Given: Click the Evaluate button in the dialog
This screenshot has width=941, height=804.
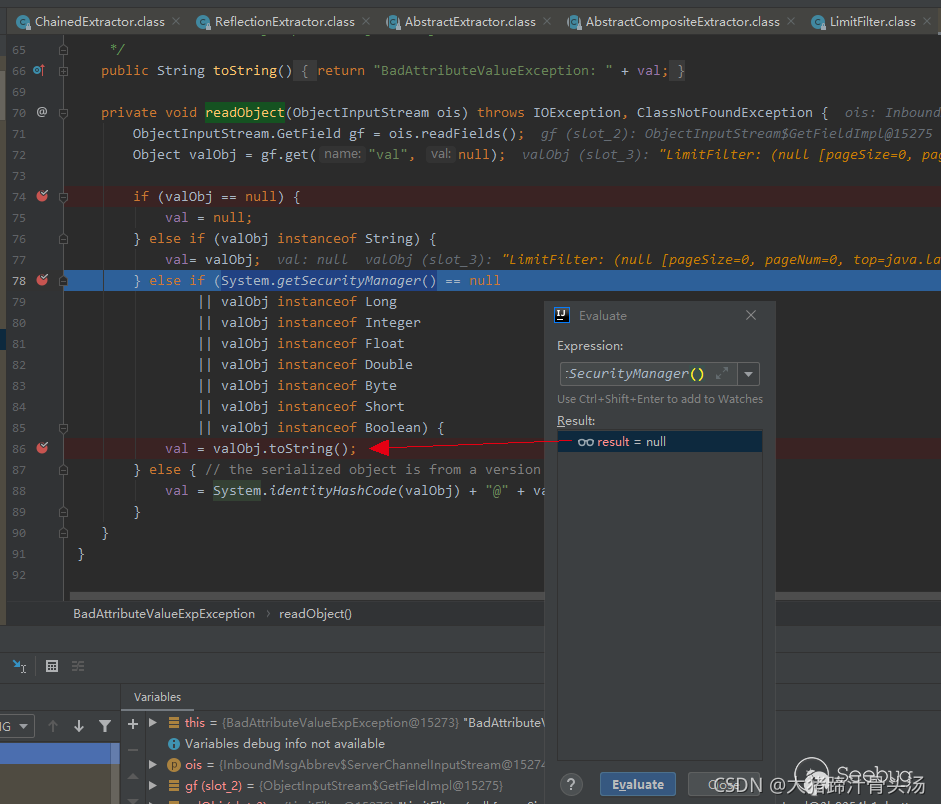Looking at the screenshot, I should tap(638, 784).
